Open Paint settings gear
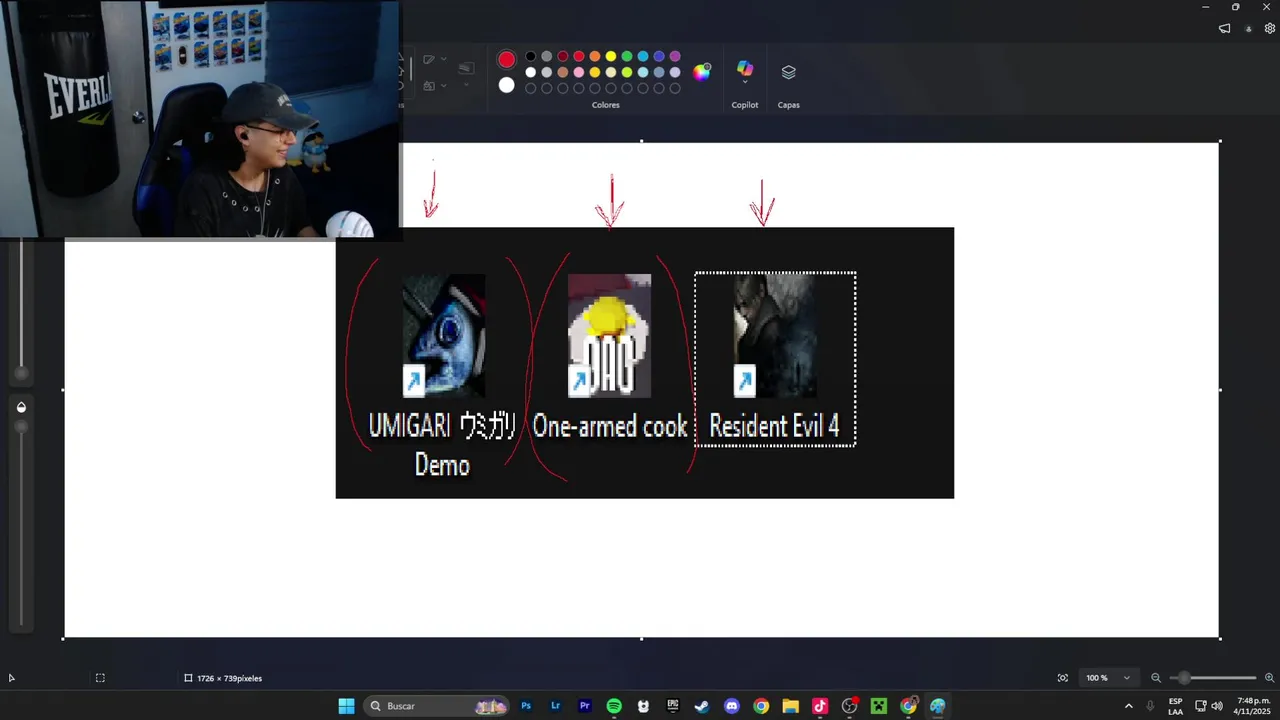The height and width of the screenshot is (720, 1280). tap(1270, 29)
